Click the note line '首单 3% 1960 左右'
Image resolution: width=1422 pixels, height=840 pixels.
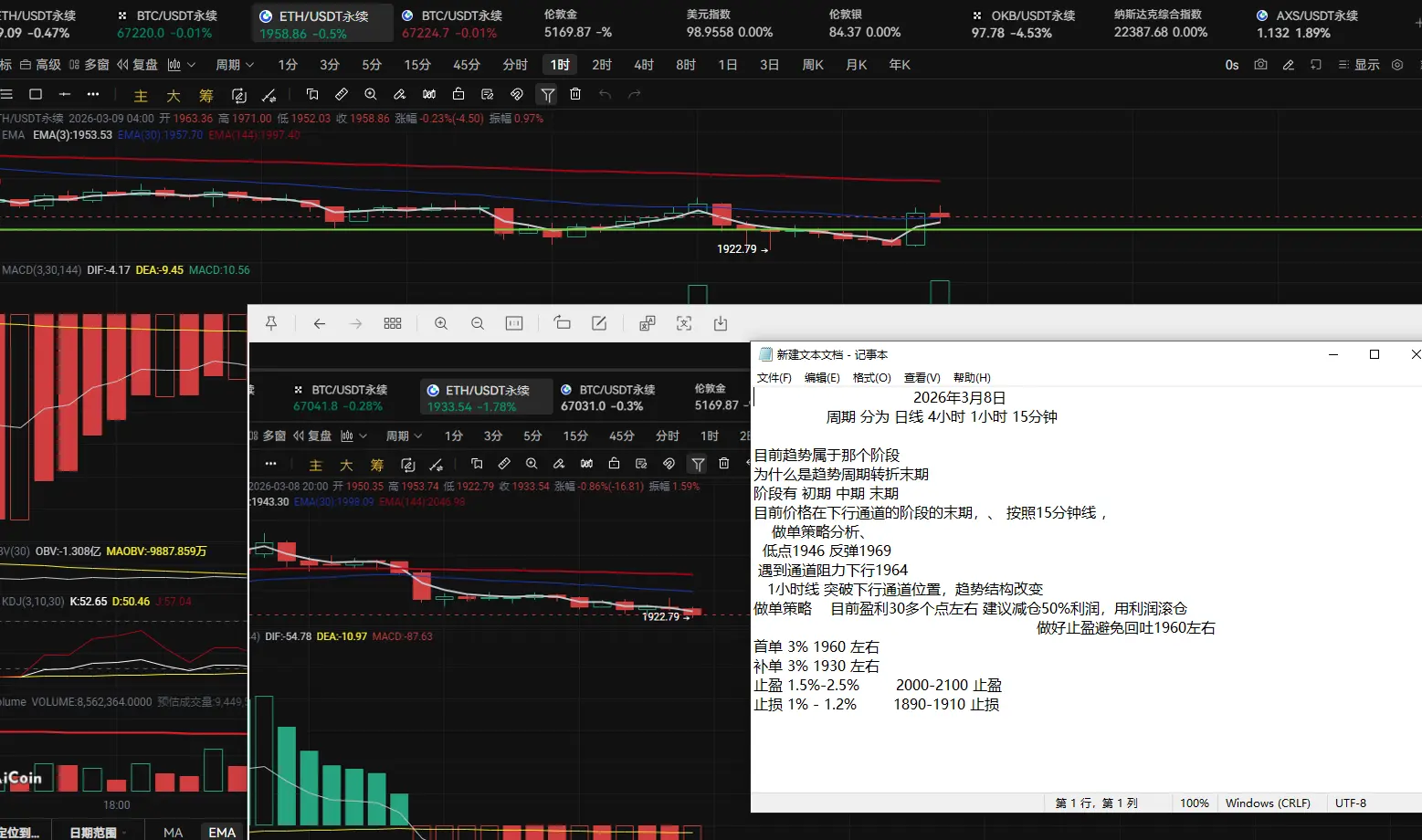click(816, 646)
